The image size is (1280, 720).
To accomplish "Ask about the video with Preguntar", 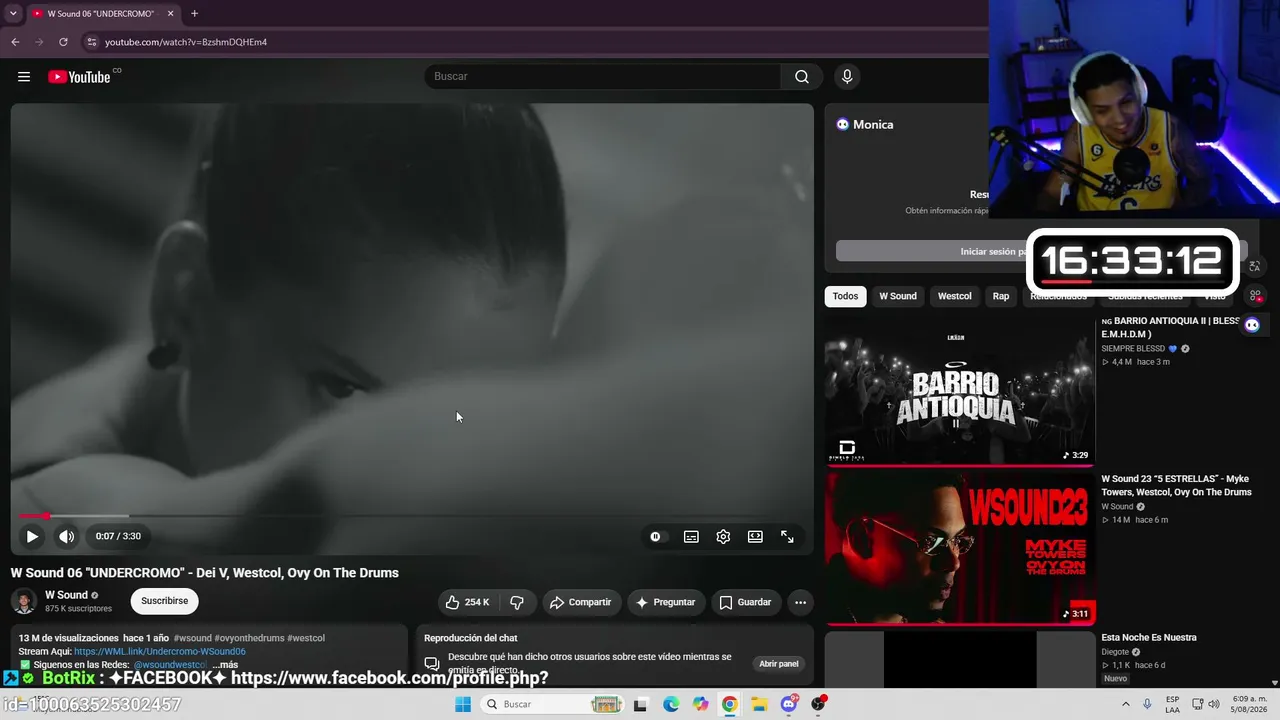I will pyautogui.click(x=665, y=602).
